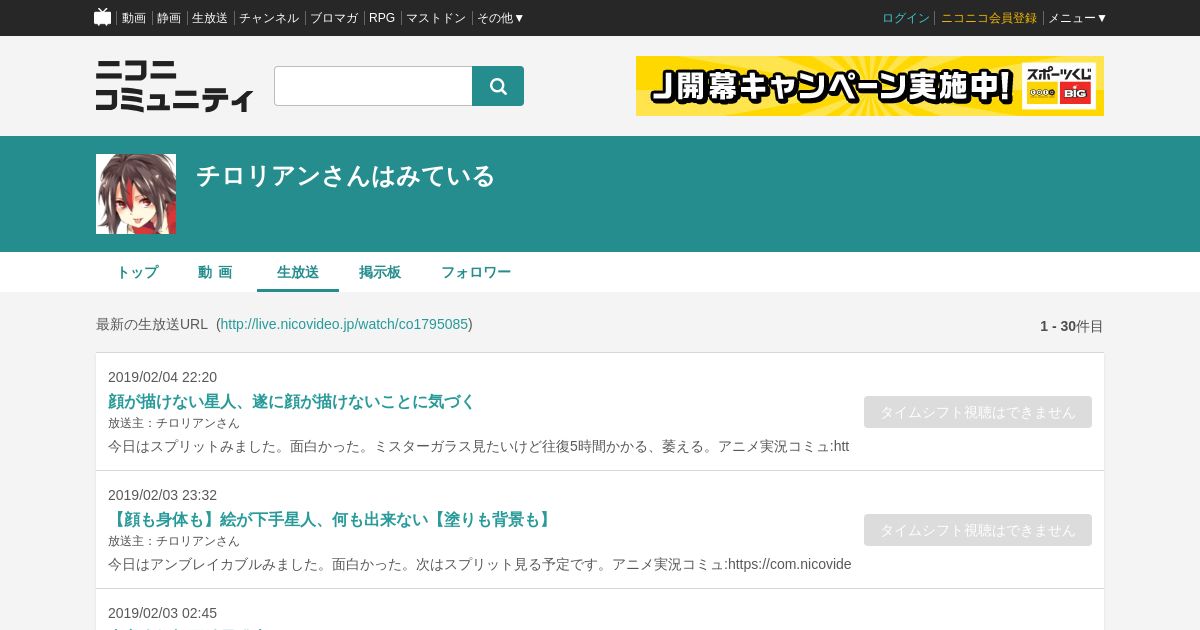1200x630 pixels.
Task: Click the community avatar thumbnail
Action: point(136,194)
